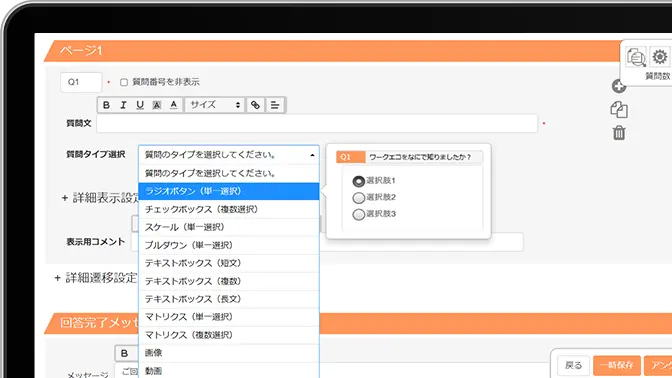This screenshot has width=672, height=378.
Task: Toggle bold in question text toolbar
Action: [106, 105]
